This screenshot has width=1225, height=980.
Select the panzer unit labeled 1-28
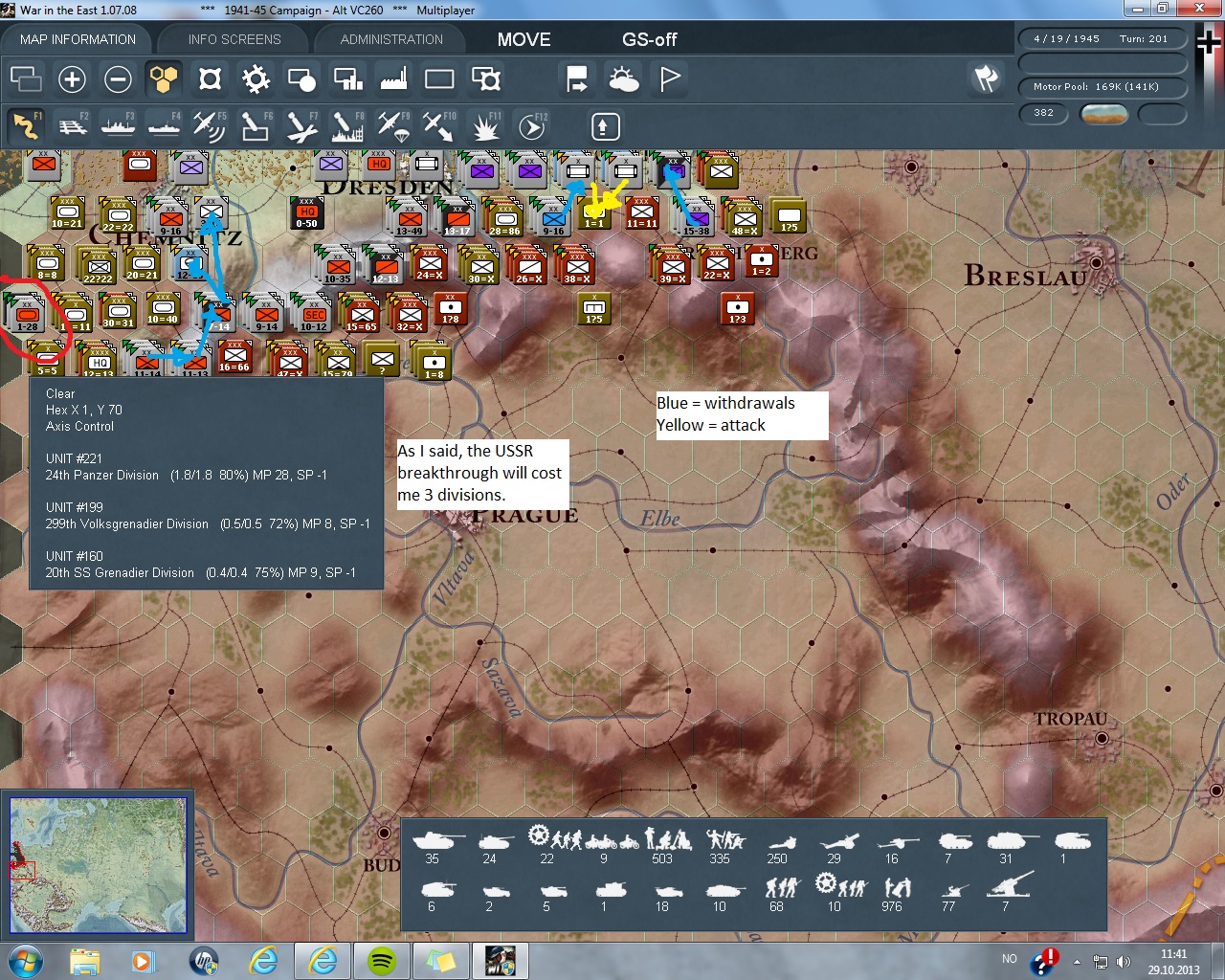click(28, 313)
